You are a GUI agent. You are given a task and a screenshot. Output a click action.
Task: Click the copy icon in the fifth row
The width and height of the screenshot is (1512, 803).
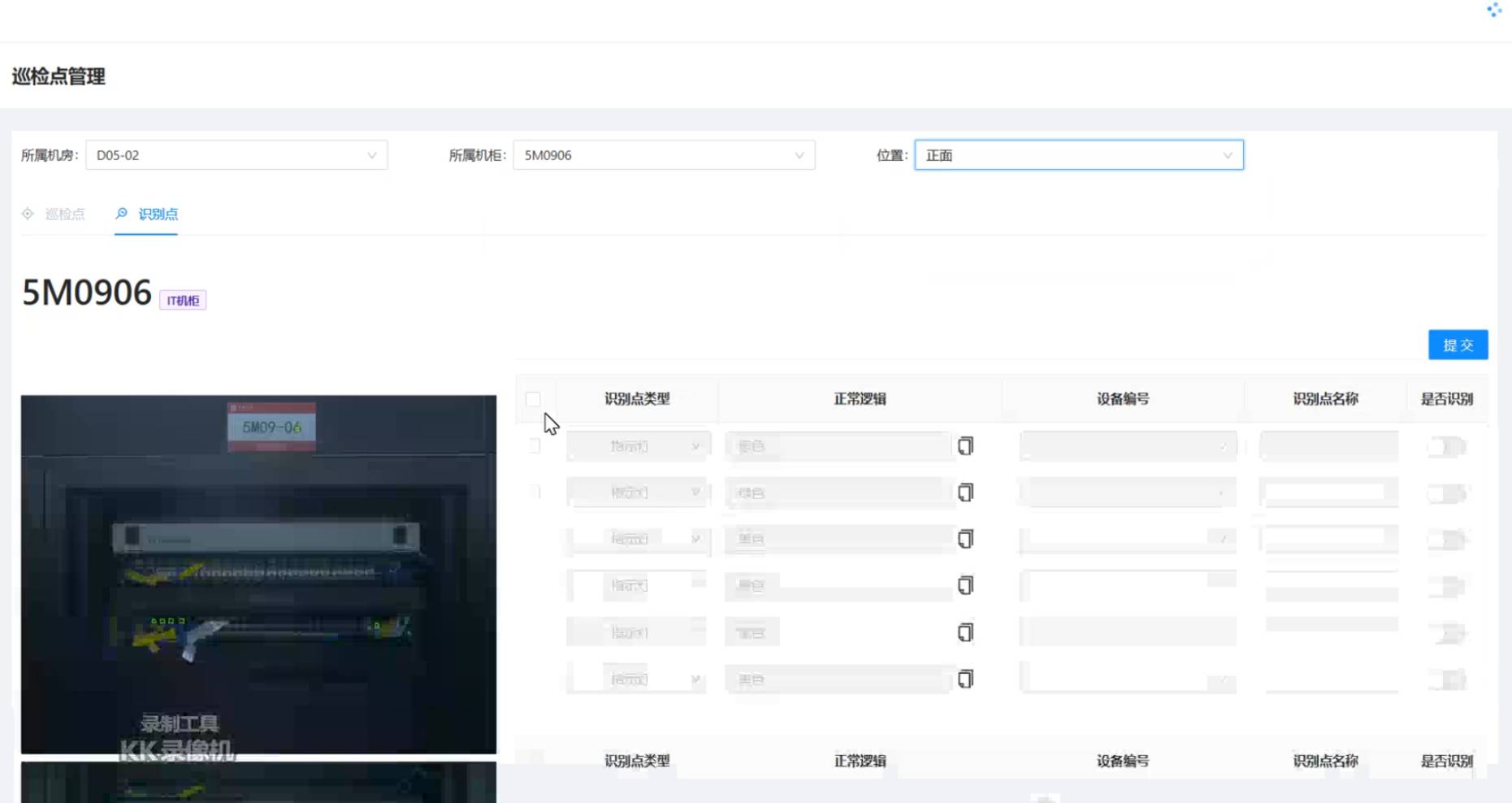(965, 632)
